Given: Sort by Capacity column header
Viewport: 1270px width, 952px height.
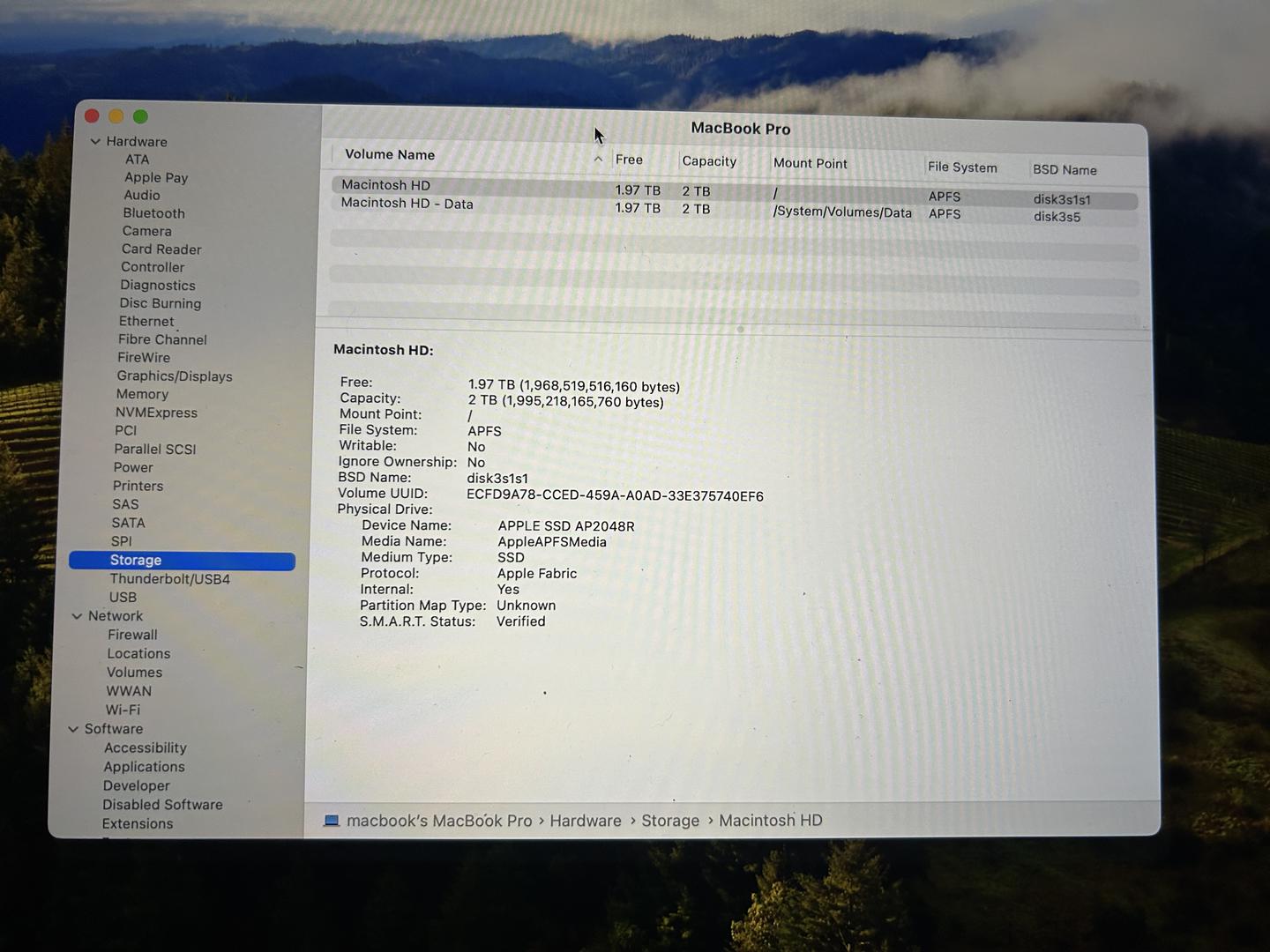Looking at the screenshot, I should [708, 161].
